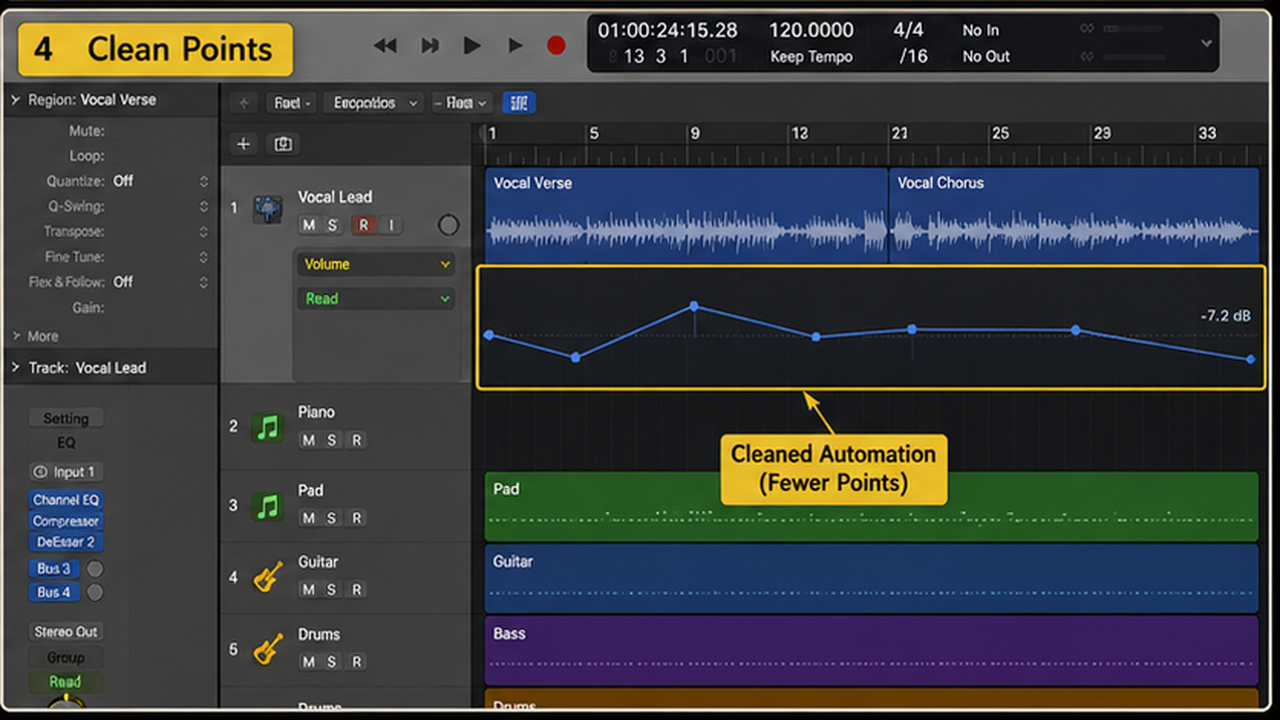
Task: Click the link icon on Input 1
Action: [x=40, y=472]
